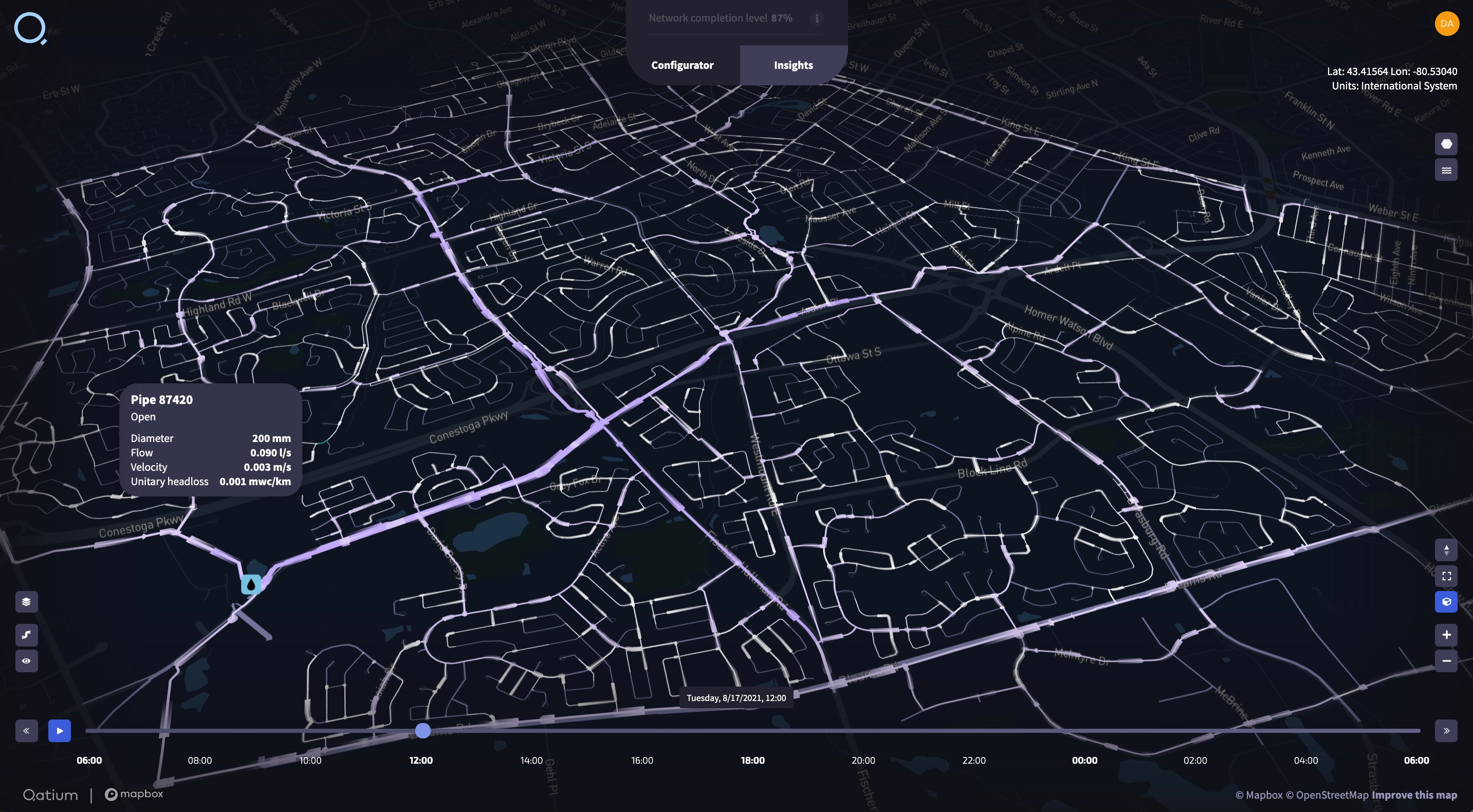Image resolution: width=1473 pixels, height=812 pixels.
Task: Open the layers stack panel icon
Action: (x=26, y=602)
